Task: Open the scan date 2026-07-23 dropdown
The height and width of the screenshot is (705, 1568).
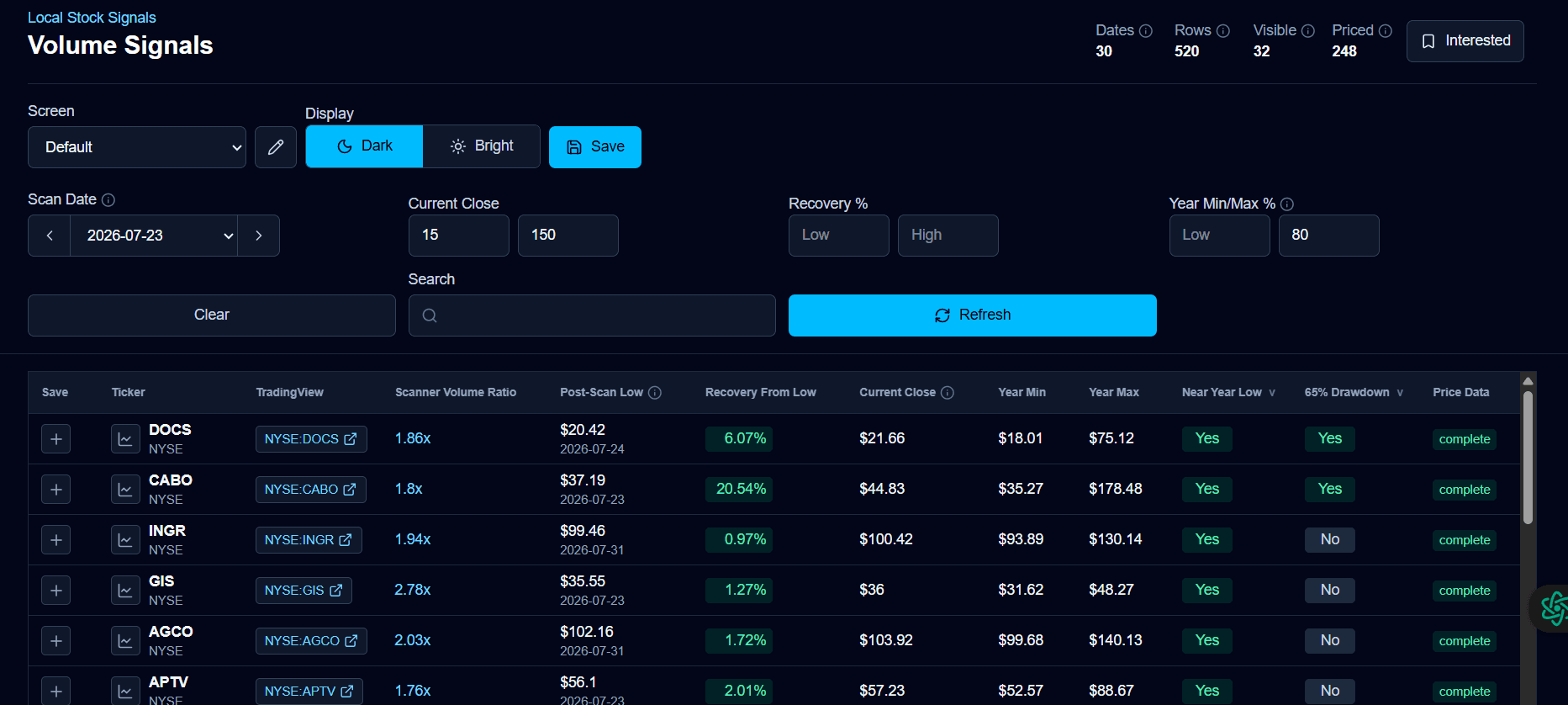Action: coord(154,236)
